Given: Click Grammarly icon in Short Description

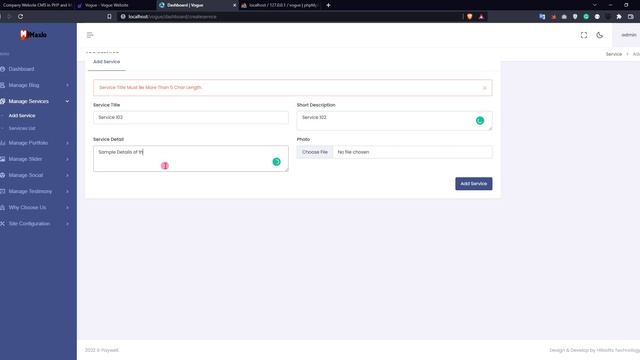Looking at the screenshot, I should coord(480,120).
